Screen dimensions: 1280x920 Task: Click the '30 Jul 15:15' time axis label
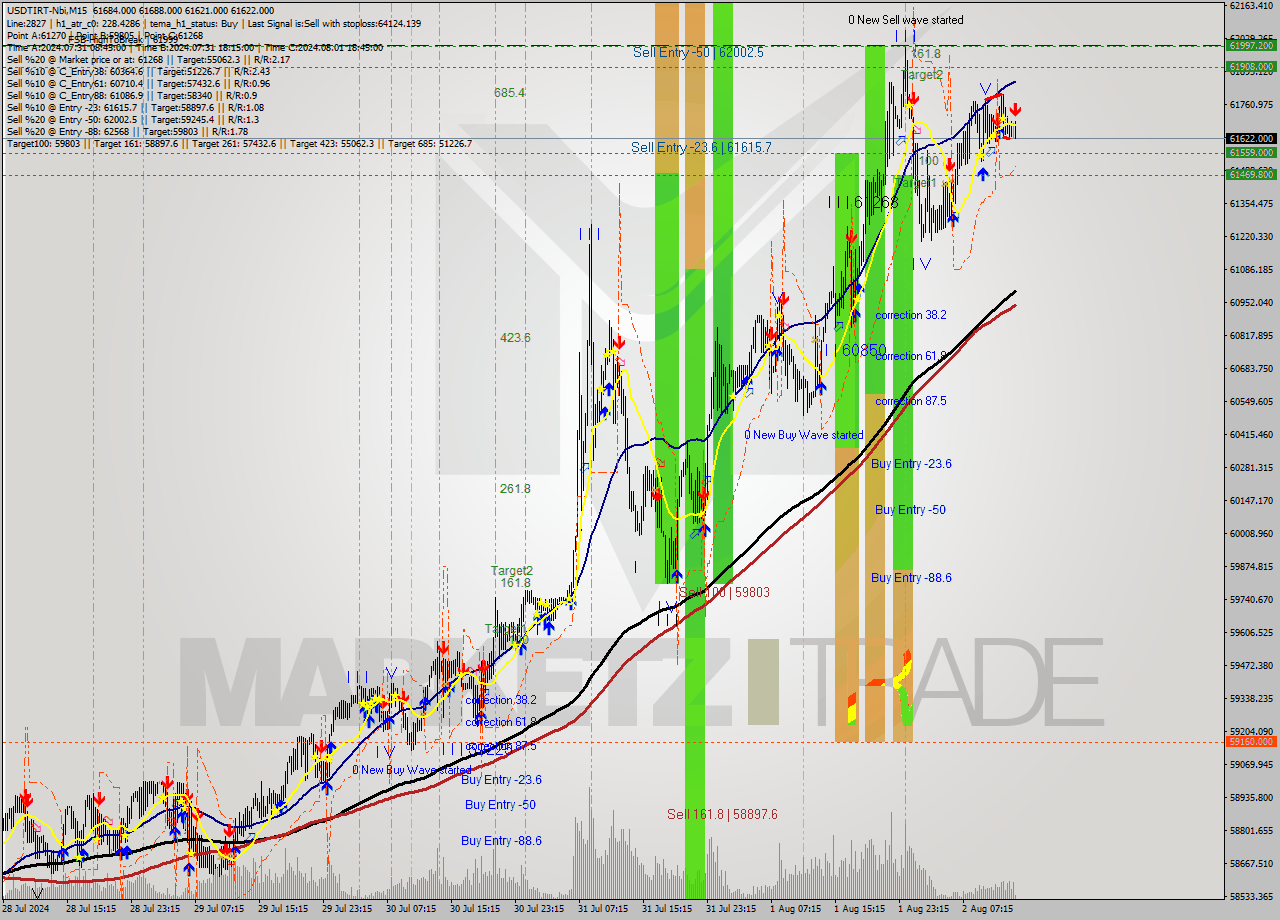(x=475, y=909)
